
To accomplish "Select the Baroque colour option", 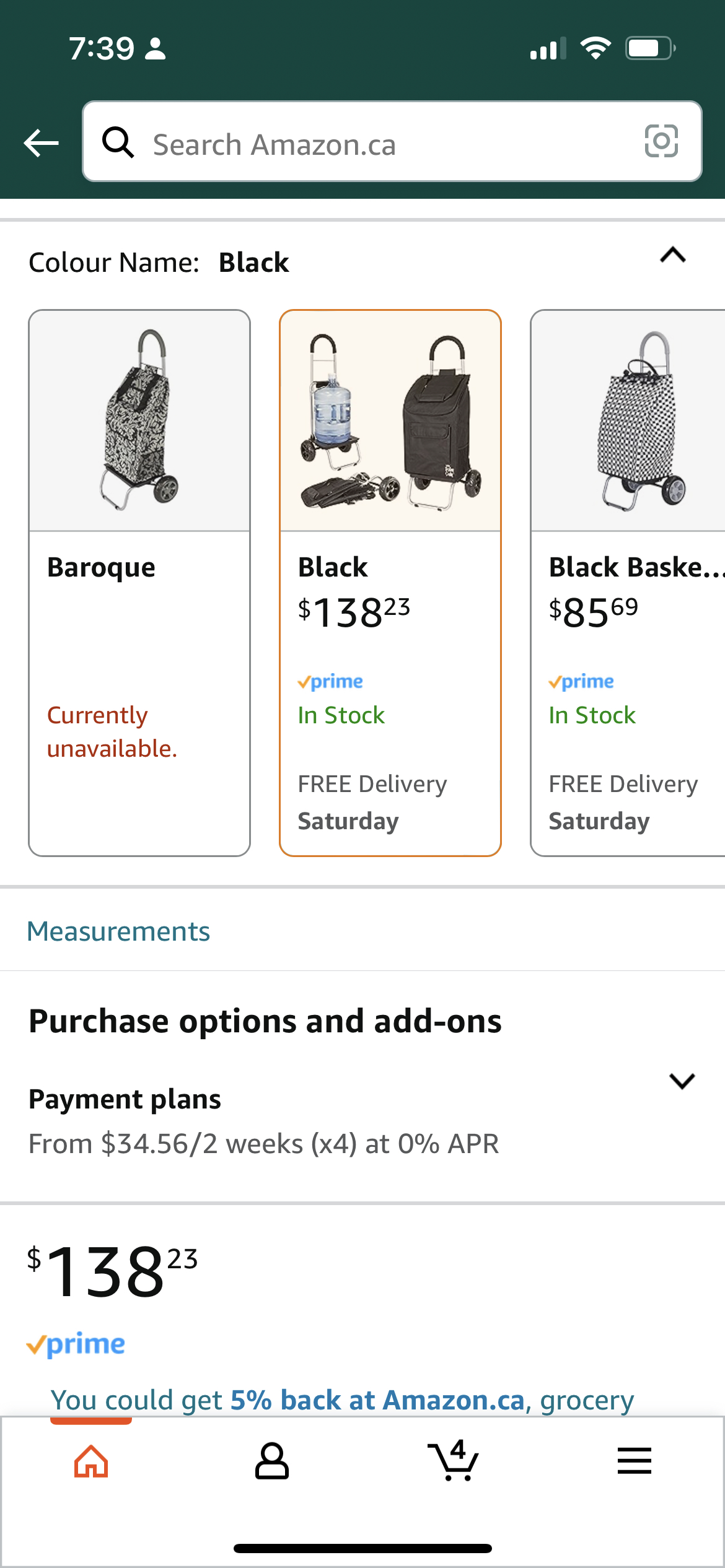I will [139, 583].
